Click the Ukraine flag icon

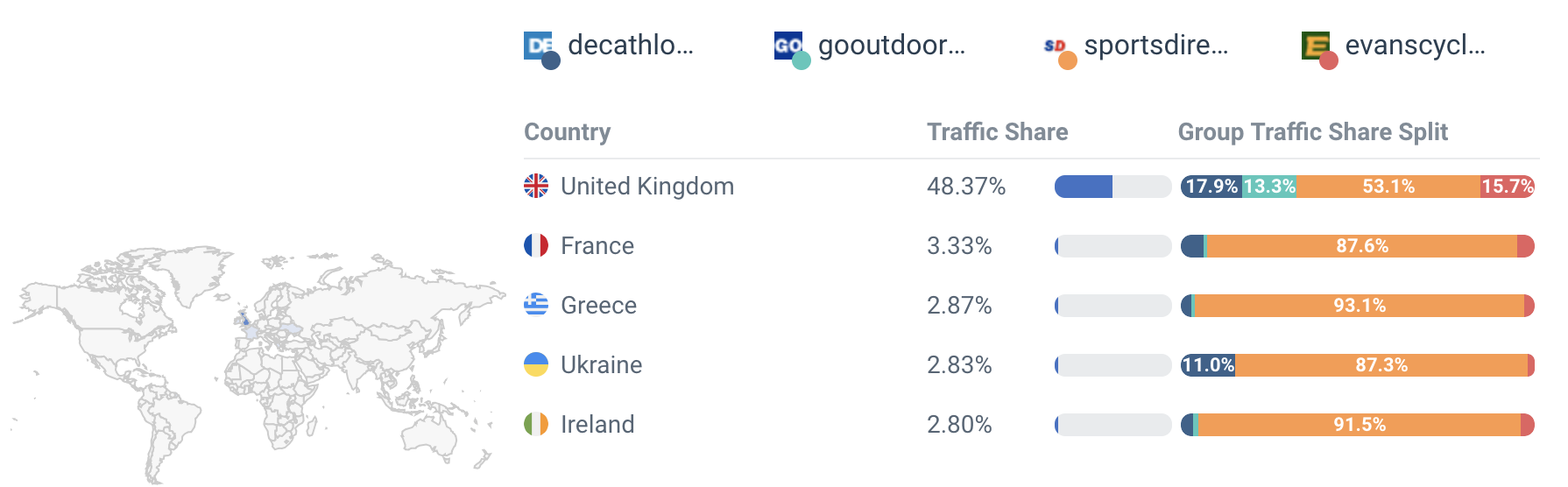pos(536,364)
